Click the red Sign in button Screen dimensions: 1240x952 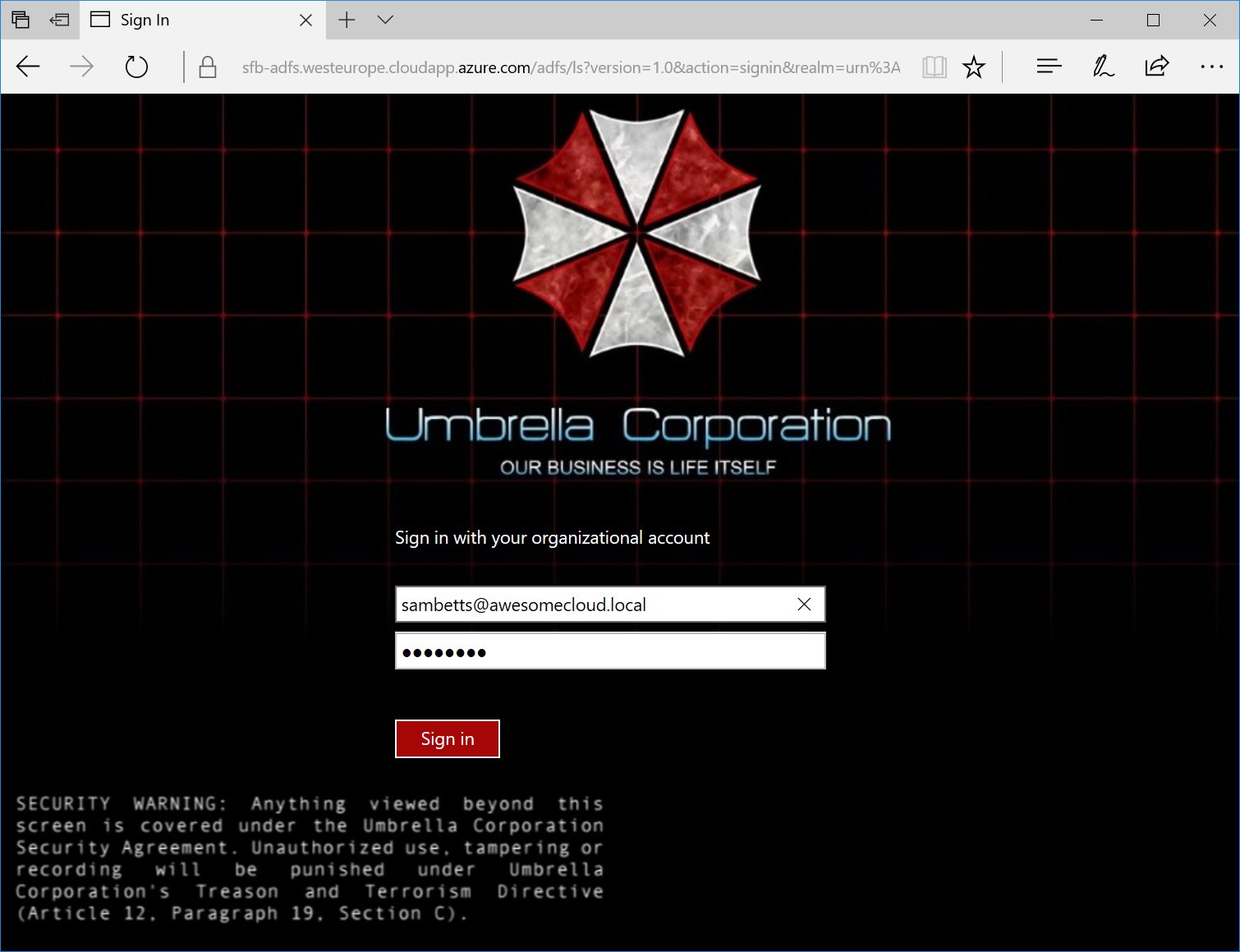click(448, 738)
